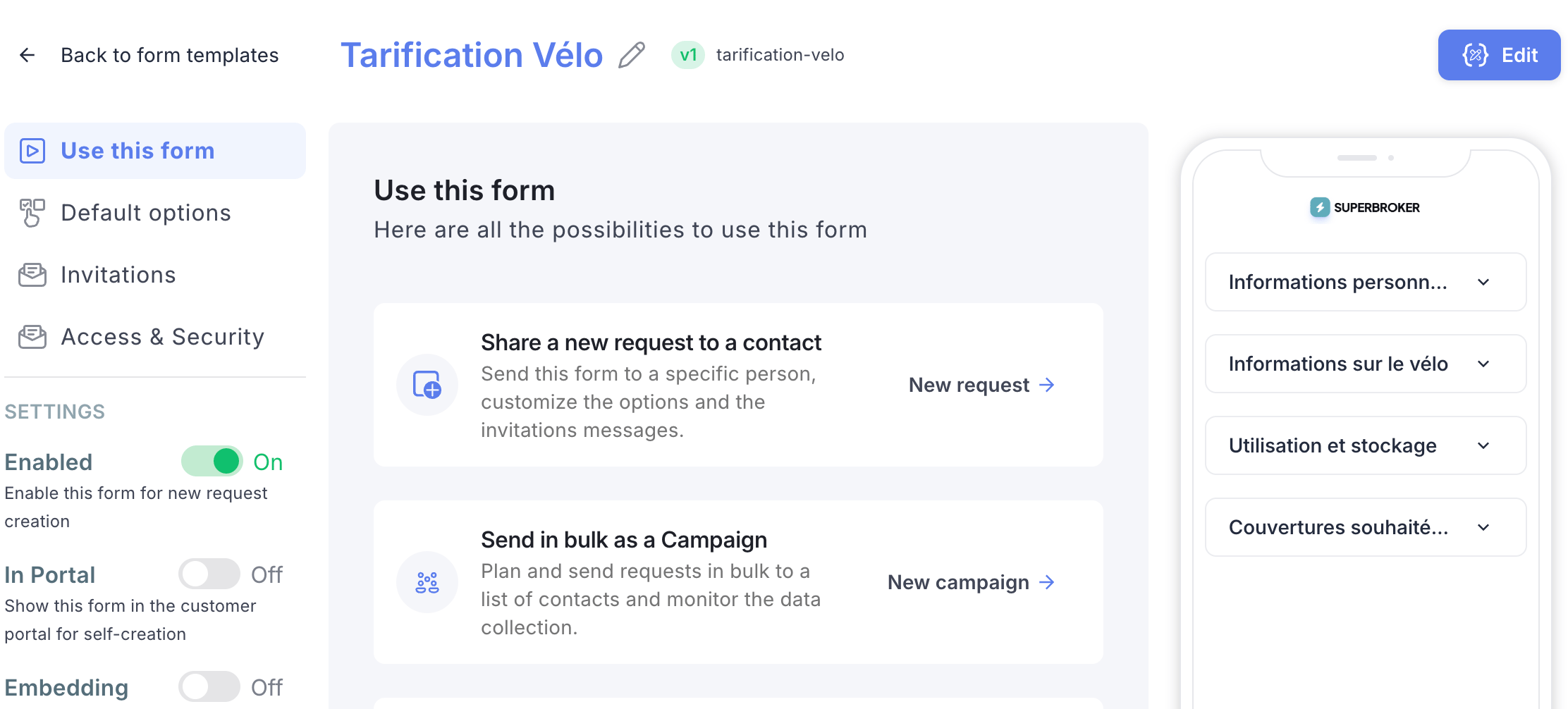1568x709 pixels.
Task: Click the Use this form play icon
Action: coord(32,151)
